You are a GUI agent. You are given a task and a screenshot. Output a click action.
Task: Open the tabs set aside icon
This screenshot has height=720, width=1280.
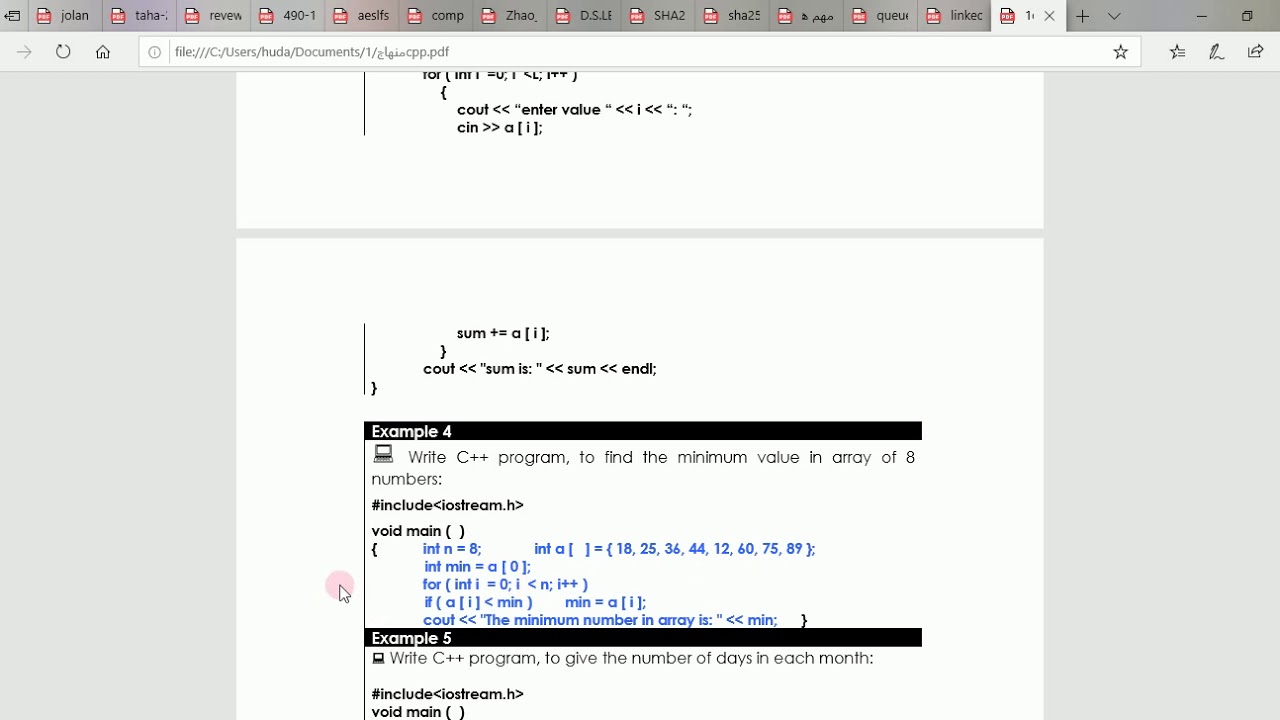pyautogui.click(x=12, y=16)
